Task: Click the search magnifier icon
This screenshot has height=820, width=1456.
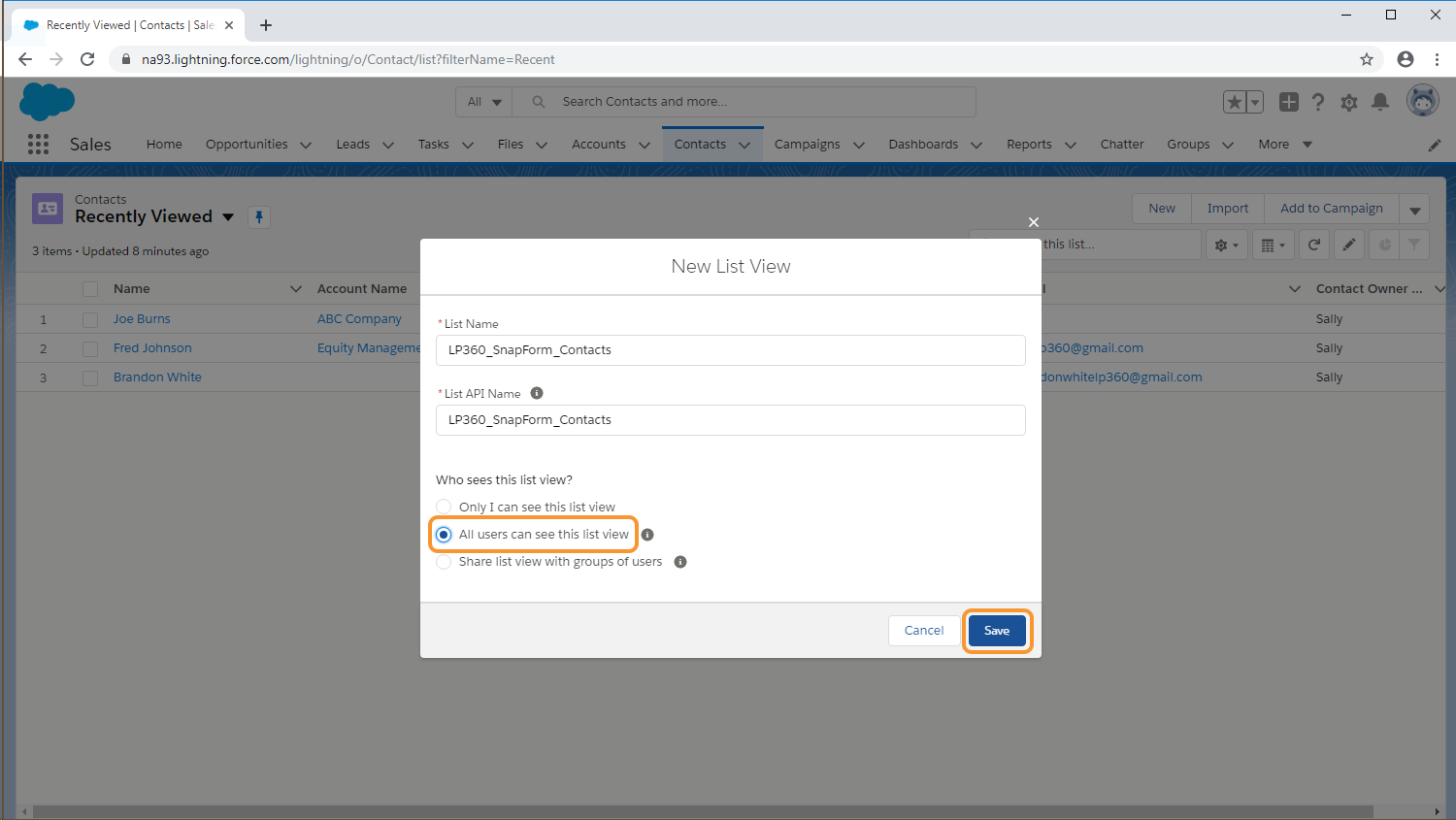Action: point(539,102)
